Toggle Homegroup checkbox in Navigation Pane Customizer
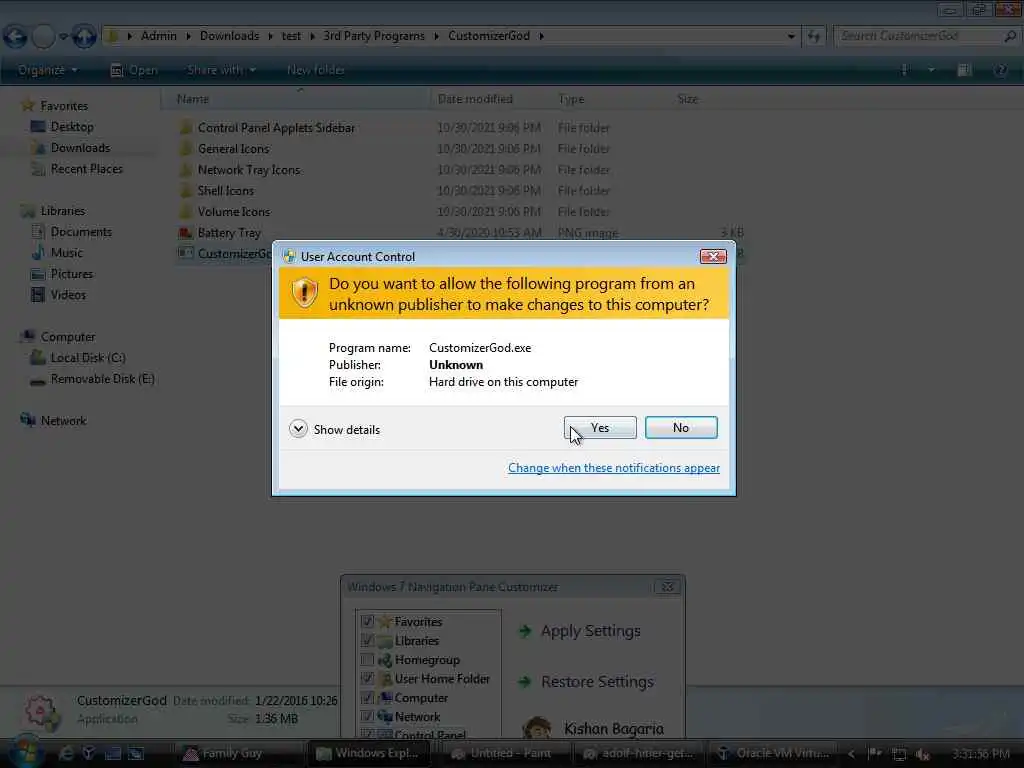Screen dimensions: 1024x768 point(367,660)
